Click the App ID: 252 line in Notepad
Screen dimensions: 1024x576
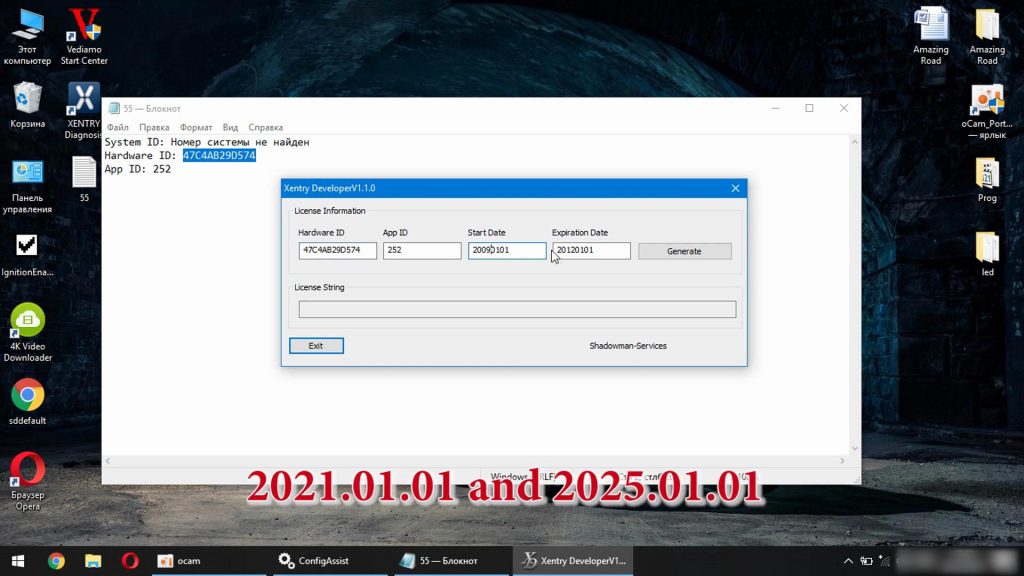pos(138,169)
